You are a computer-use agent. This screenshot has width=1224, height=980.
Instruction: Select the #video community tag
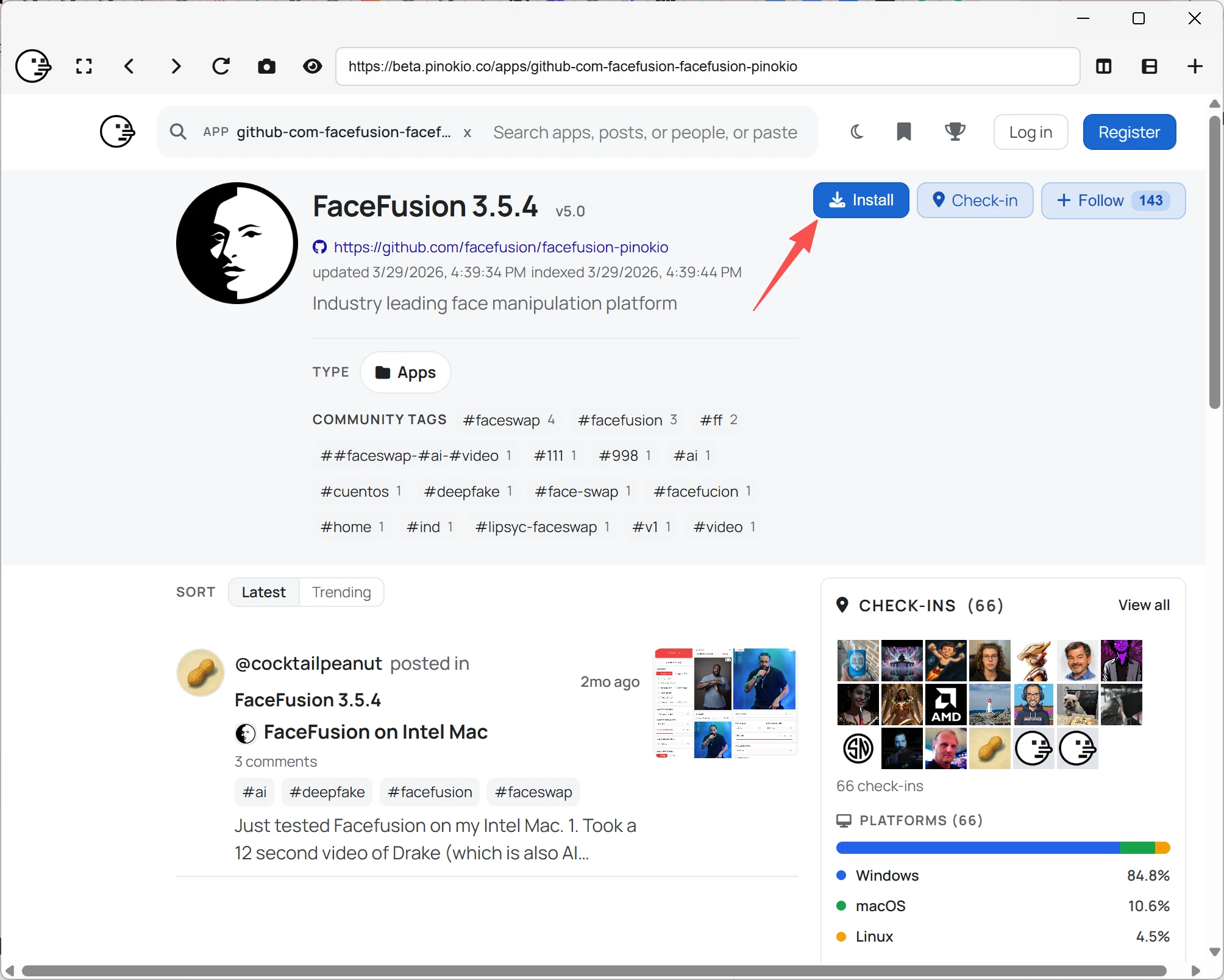tap(725, 527)
